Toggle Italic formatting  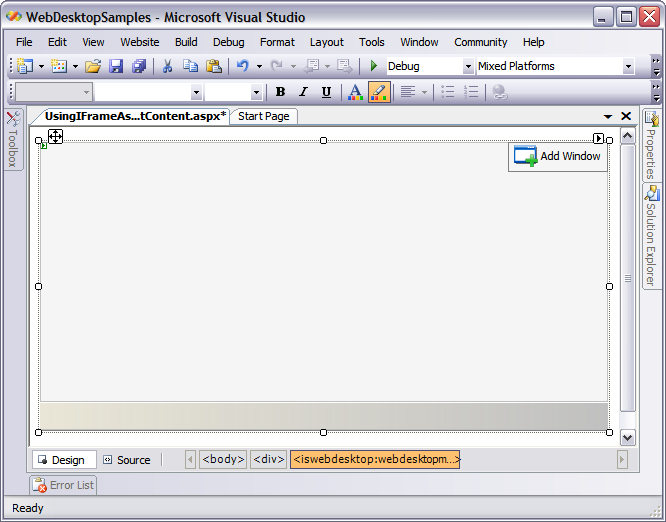point(303,92)
